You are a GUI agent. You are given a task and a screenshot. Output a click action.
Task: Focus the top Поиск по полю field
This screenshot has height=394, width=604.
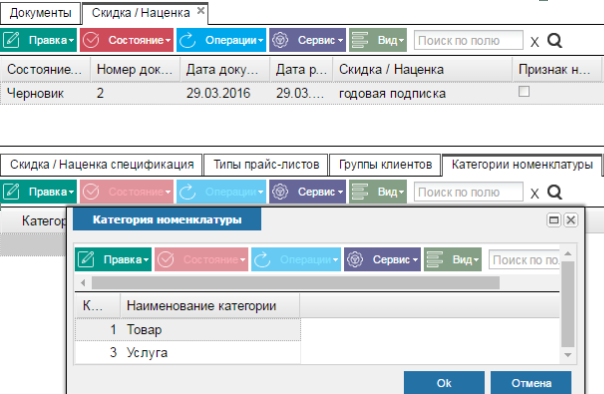(x=468, y=40)
